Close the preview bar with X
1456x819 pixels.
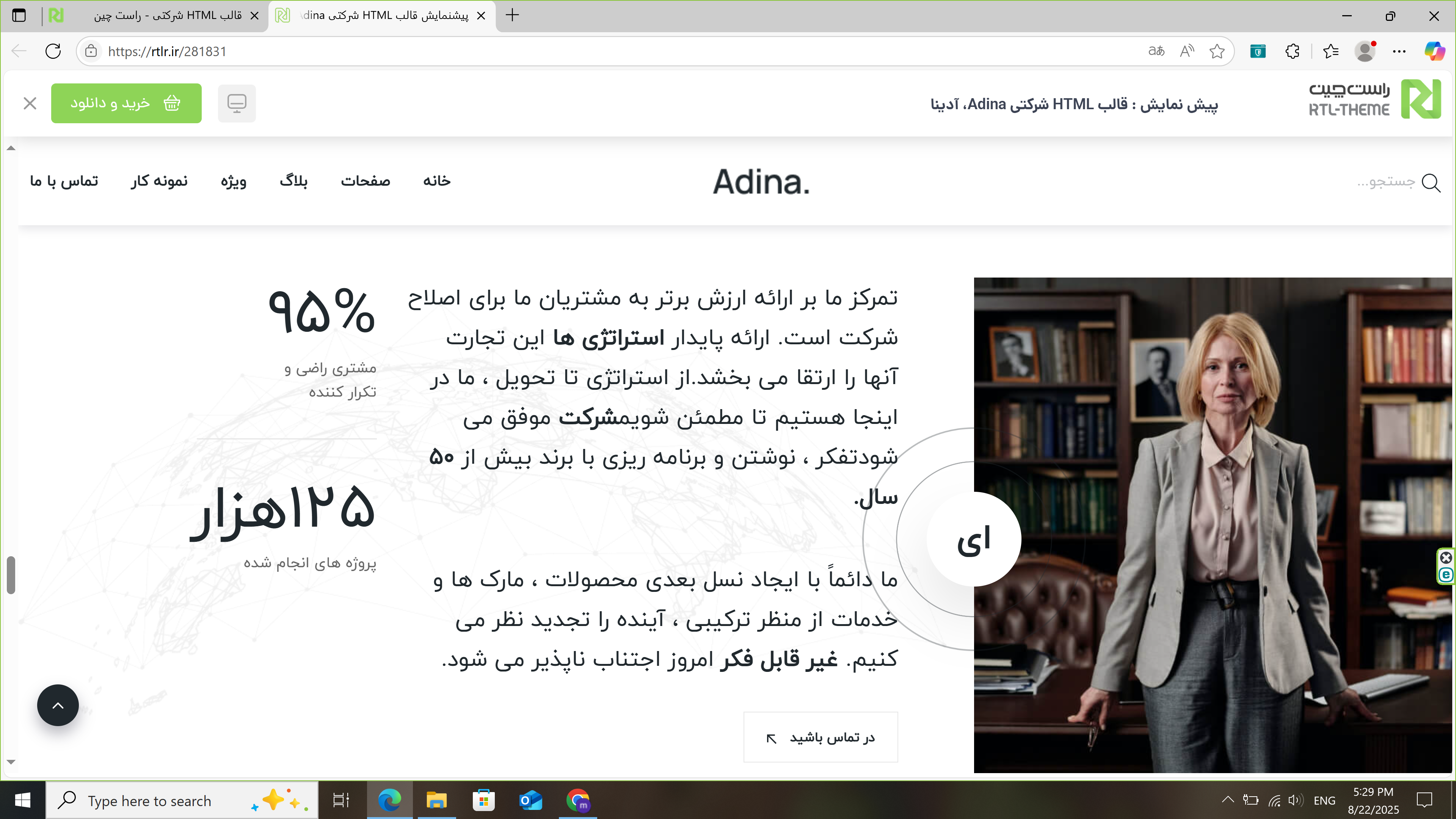point(30,104)
